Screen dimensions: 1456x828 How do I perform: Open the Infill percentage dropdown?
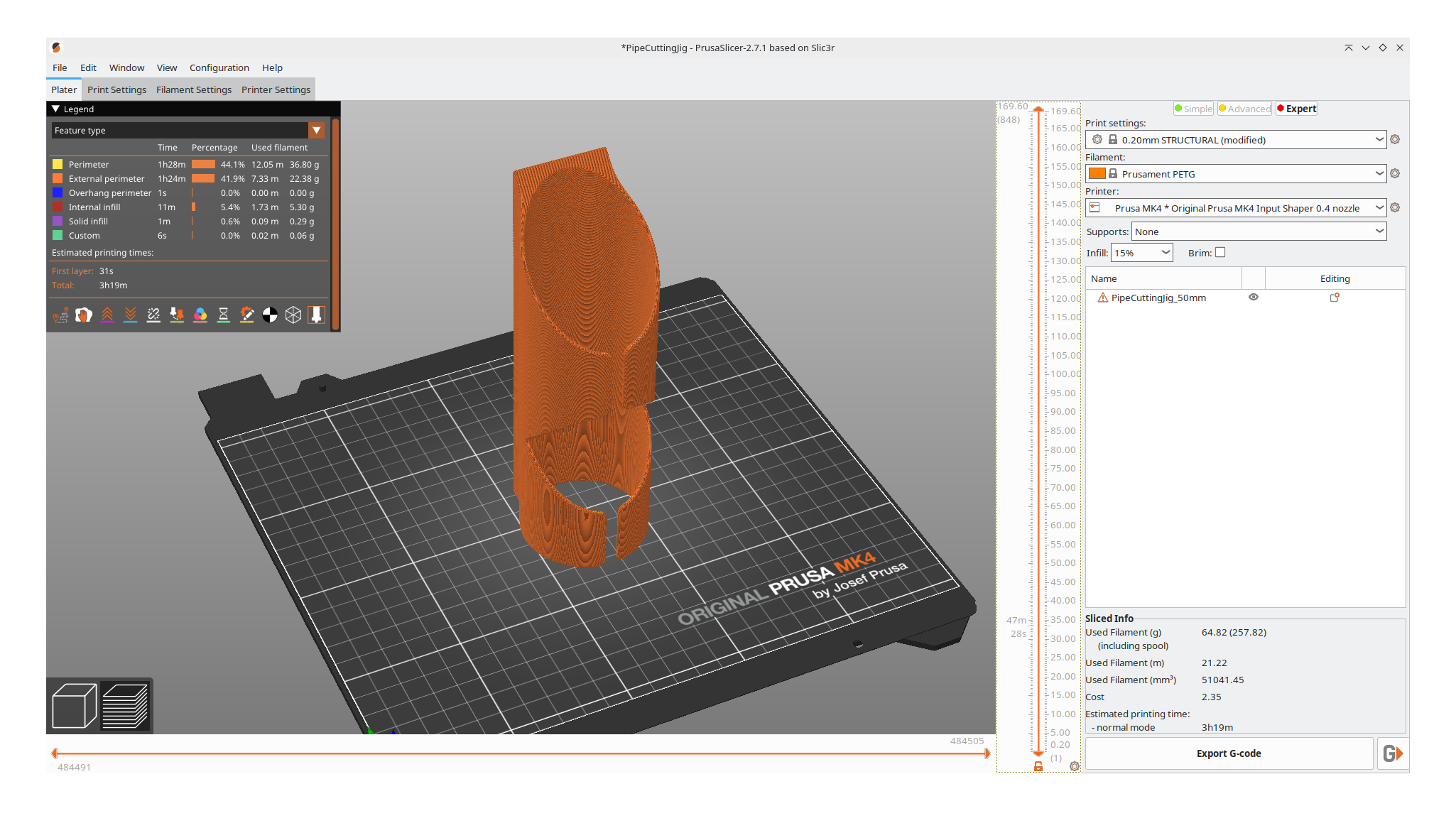(1142, 253)
